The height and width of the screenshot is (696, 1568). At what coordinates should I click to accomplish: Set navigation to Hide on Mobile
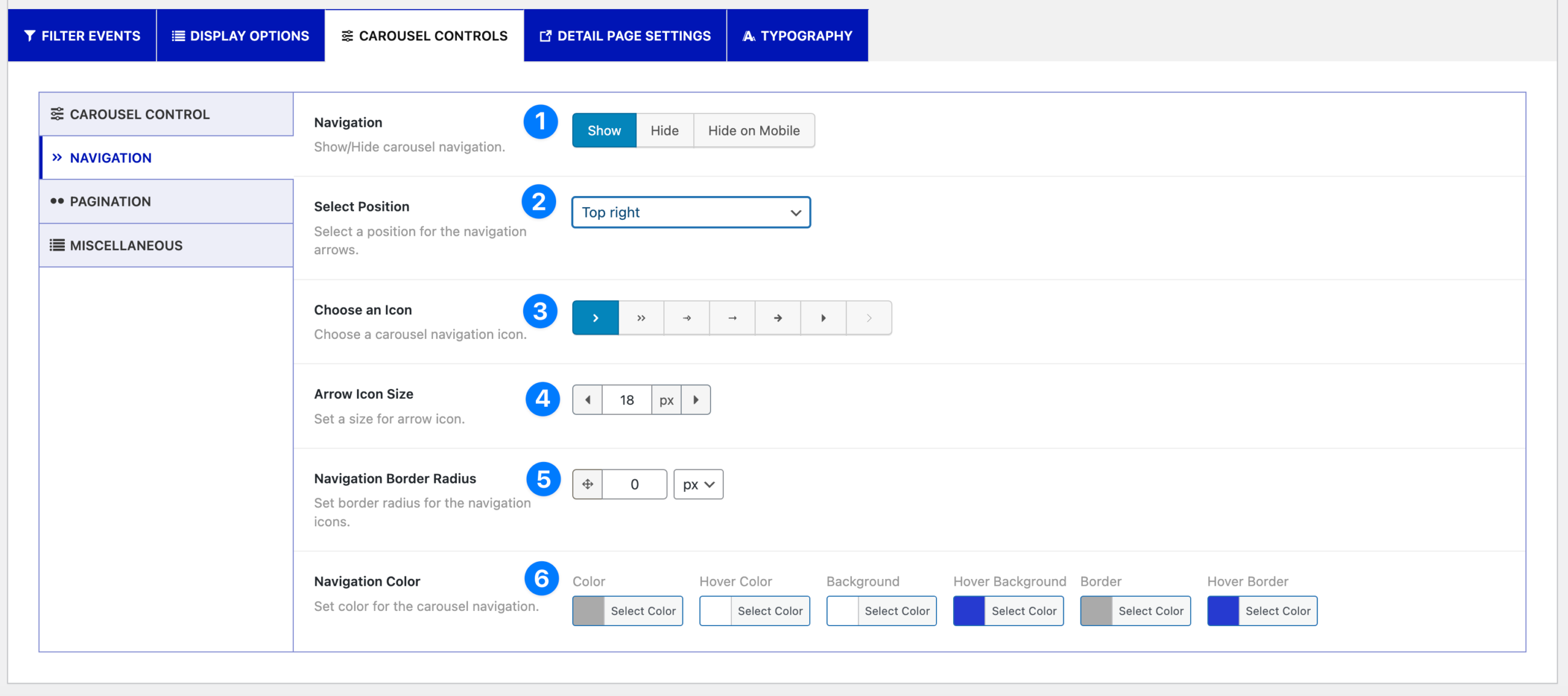point(754,130)
